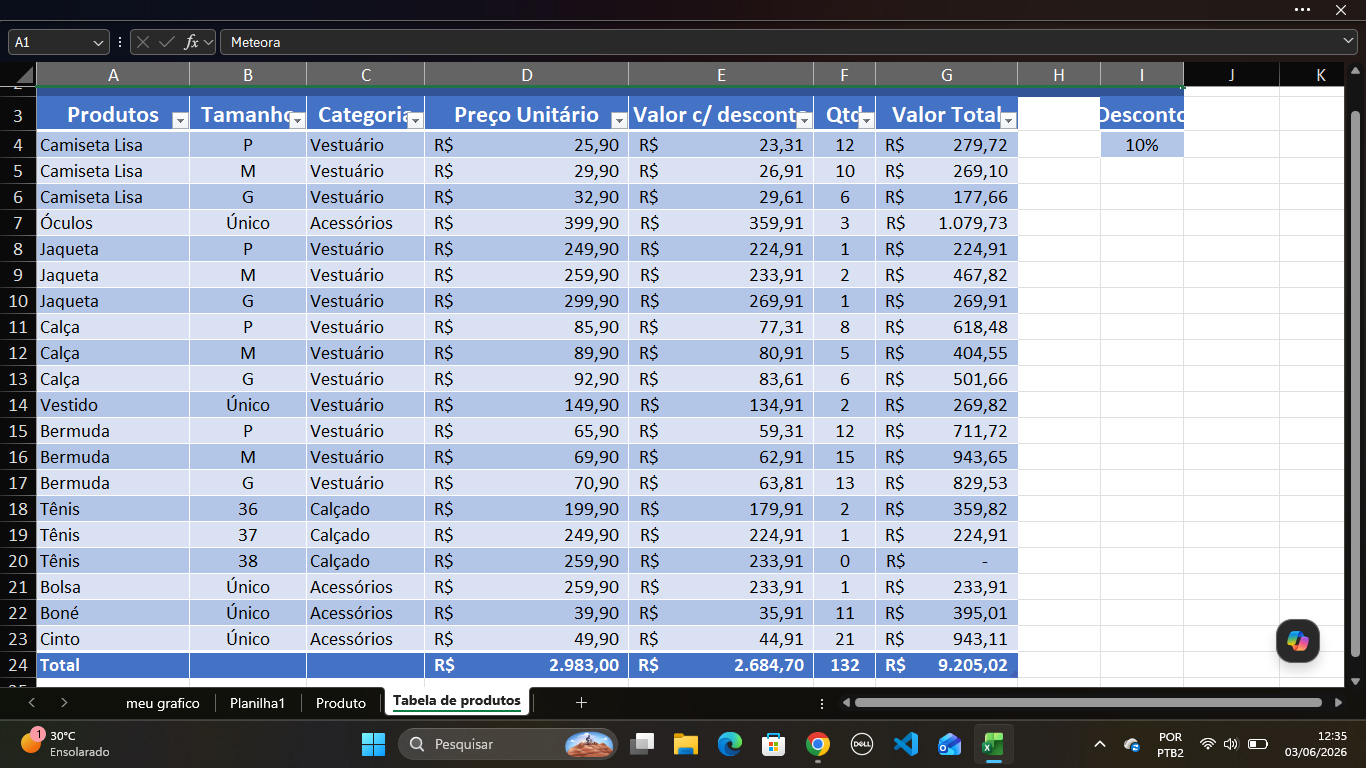Open the Tamanho column filter dropdown
Screen dimensions: 1366x768
click(297, 120)
